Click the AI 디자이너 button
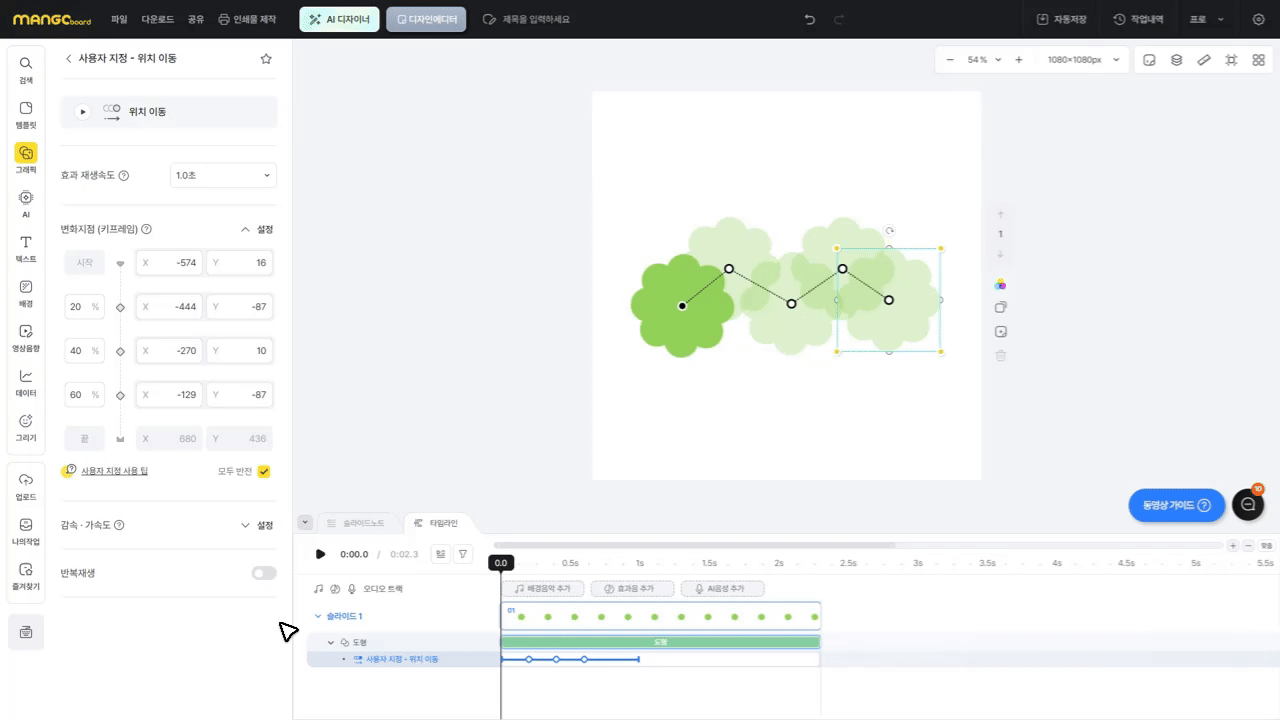The width and height of the screenshot is (1280, 720). pos(339,19)
